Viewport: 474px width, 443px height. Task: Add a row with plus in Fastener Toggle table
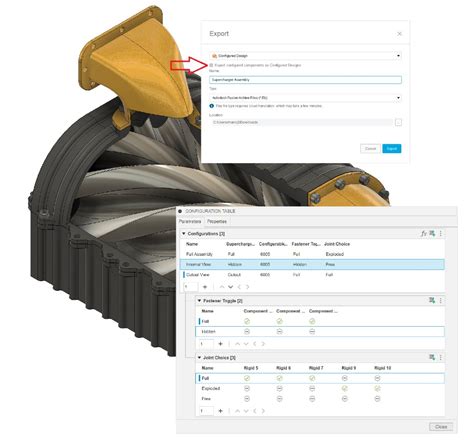tap(220, 344)
